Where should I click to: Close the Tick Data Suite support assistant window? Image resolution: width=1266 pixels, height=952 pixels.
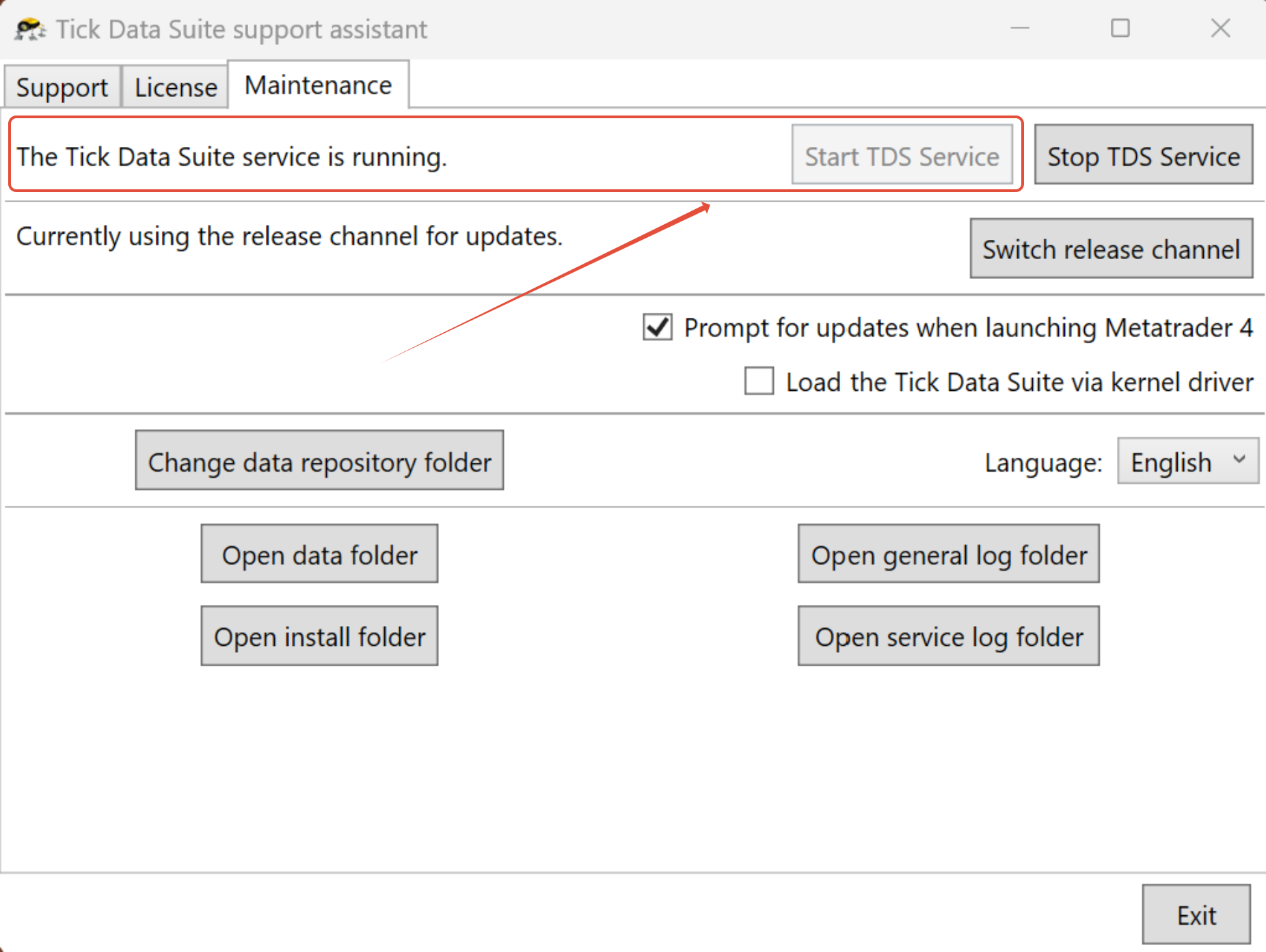pos(1220,28)
